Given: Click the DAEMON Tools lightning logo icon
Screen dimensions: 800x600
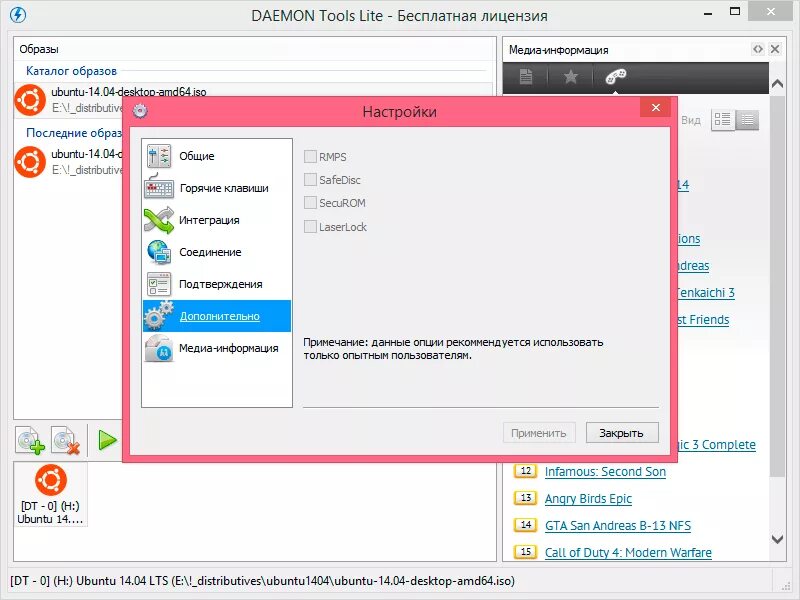Looking at the screenshot, I should [x=18, y=15].
